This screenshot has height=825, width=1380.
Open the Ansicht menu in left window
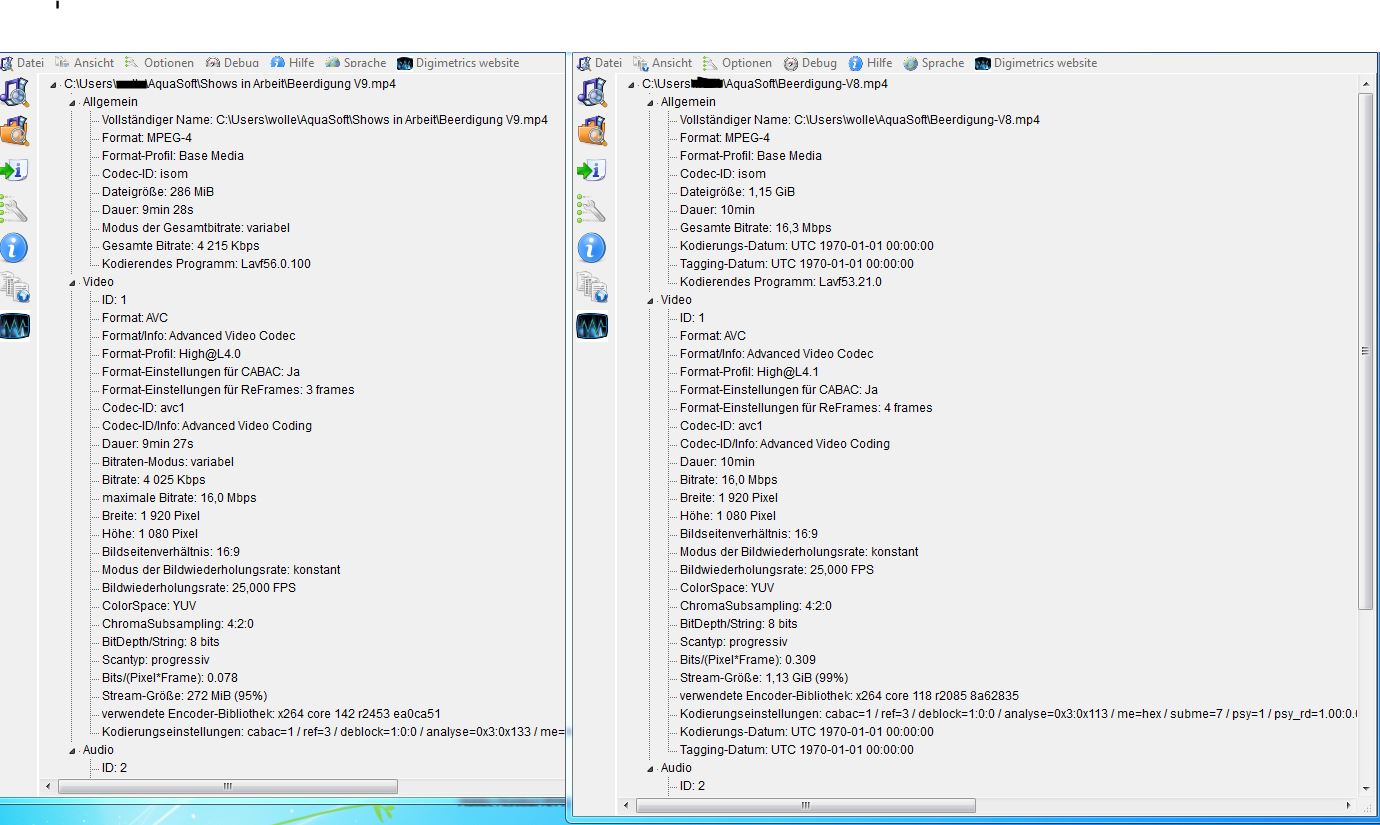(x=85, y=63)
